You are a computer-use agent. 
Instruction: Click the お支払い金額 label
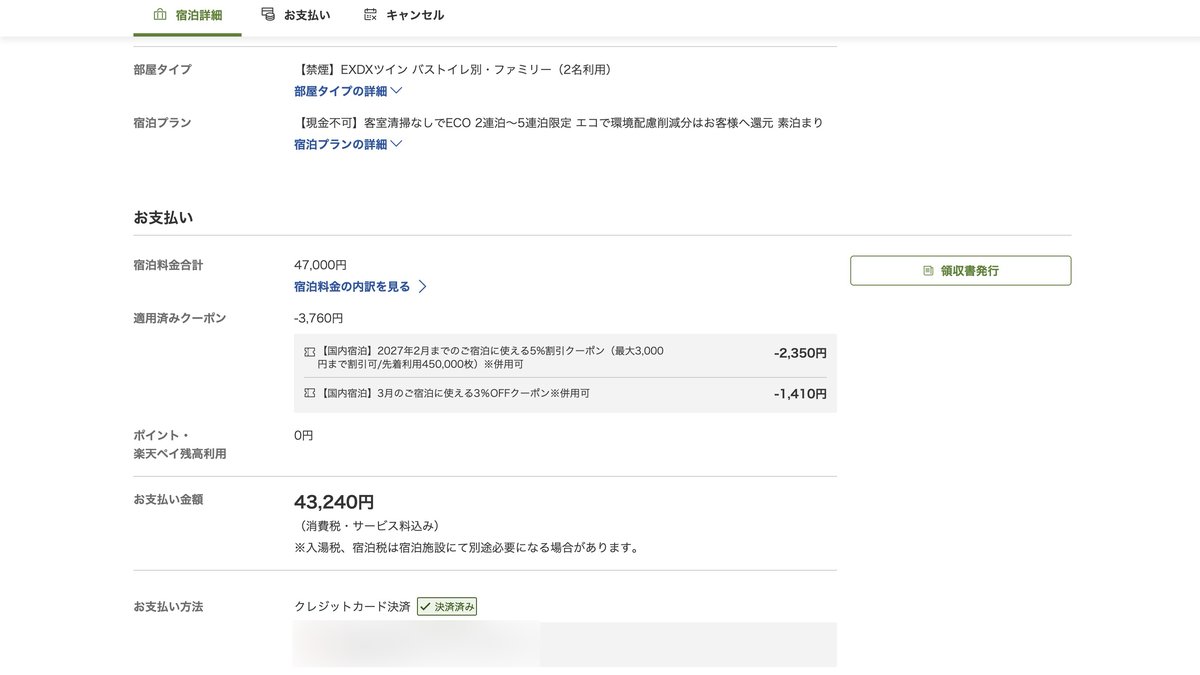(x=168, y=499)
